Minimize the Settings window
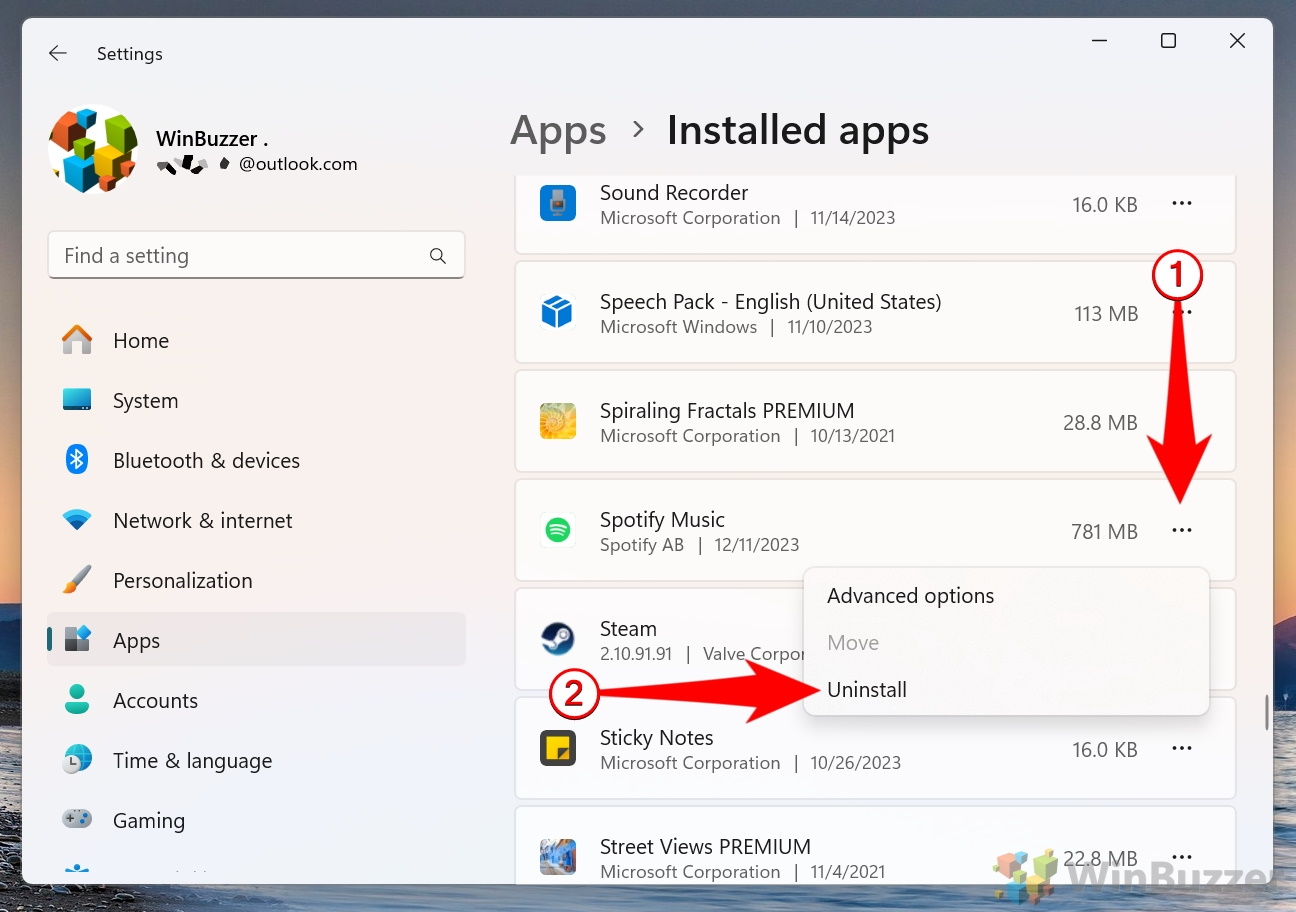 1098,41
